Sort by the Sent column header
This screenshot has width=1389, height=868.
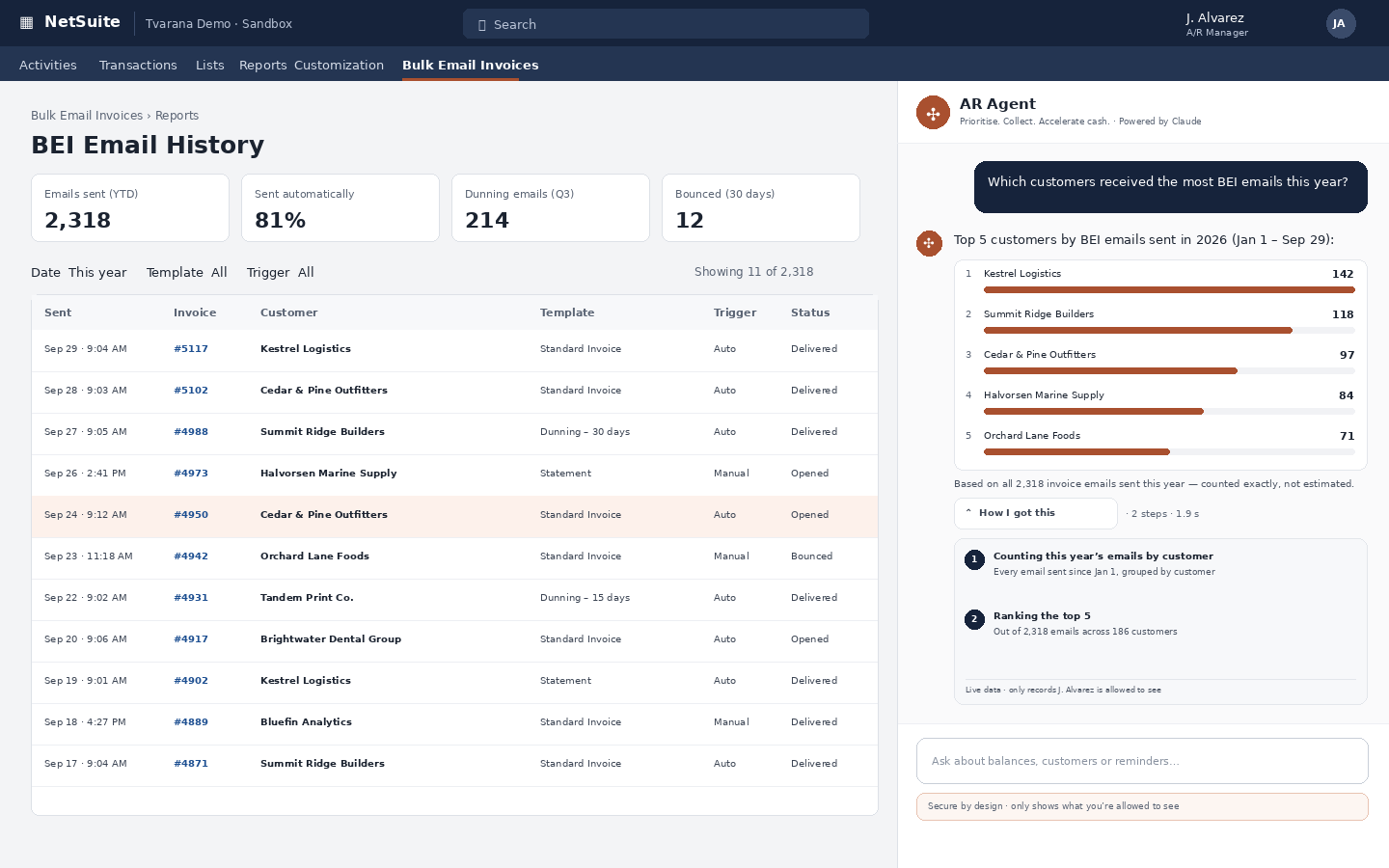click(x=58, y=312)
